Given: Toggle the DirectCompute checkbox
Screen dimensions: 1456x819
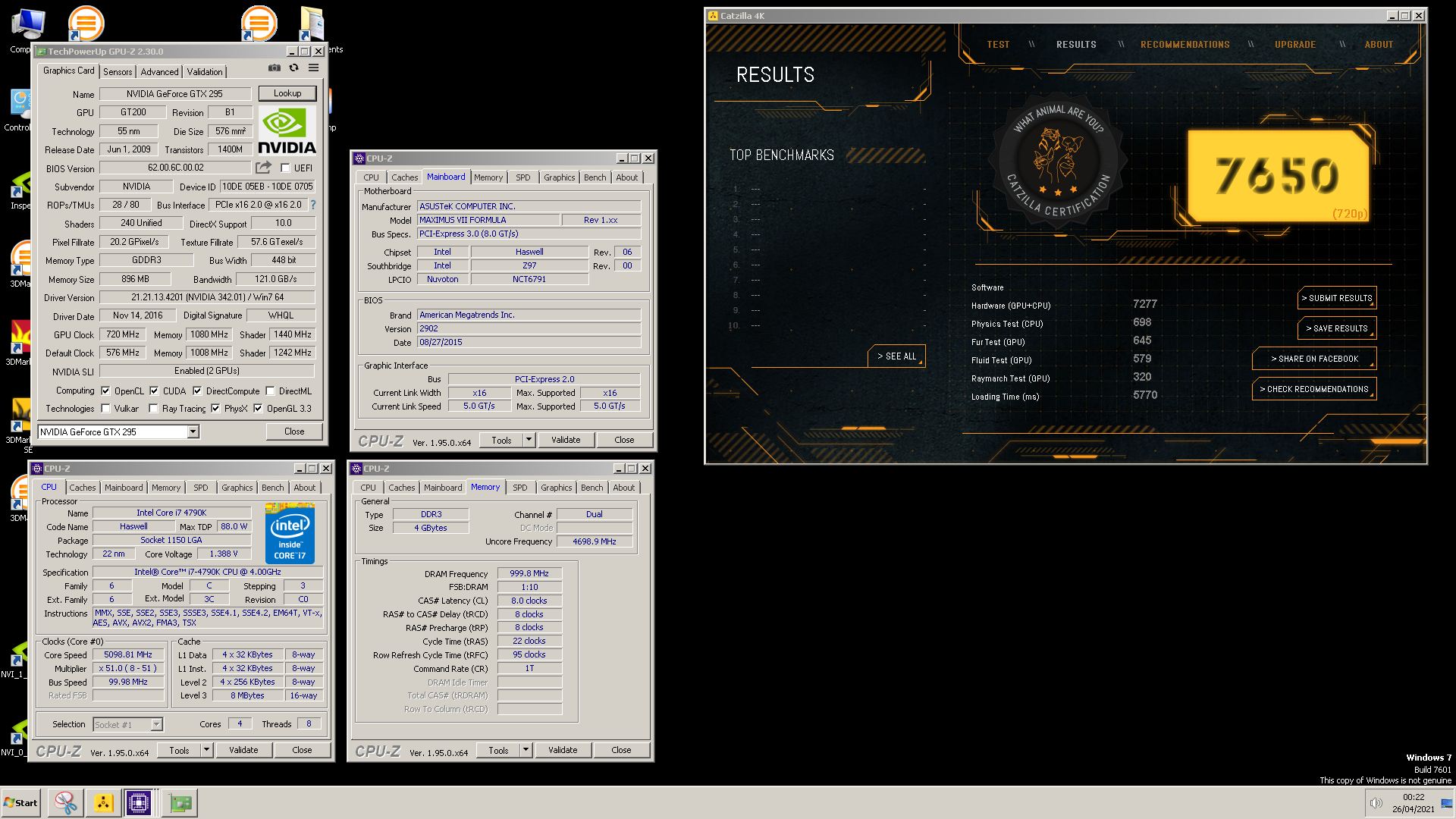Looking at the screenshot, I should coord(197,391).
